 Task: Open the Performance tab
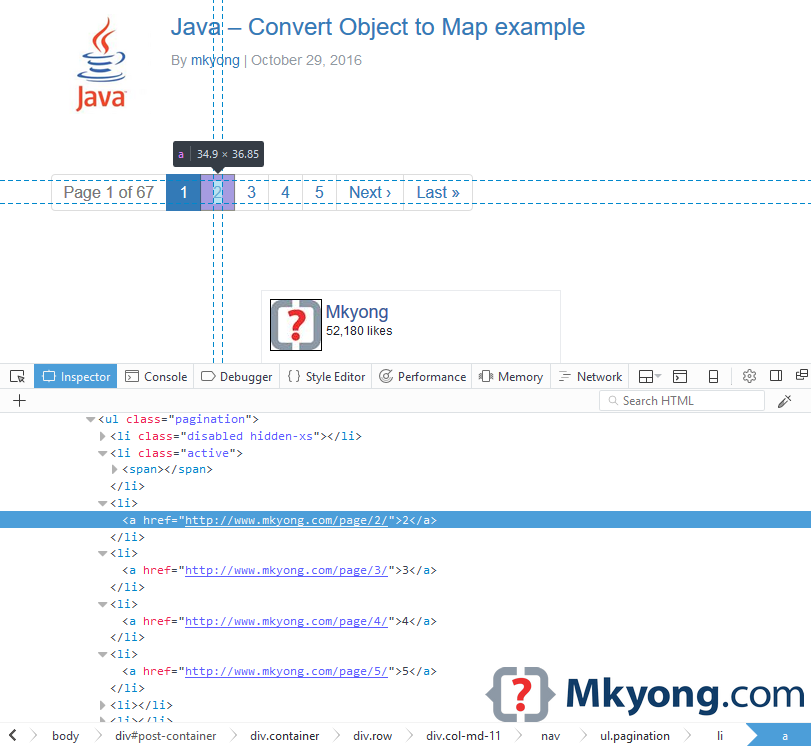tap(422, 377)
